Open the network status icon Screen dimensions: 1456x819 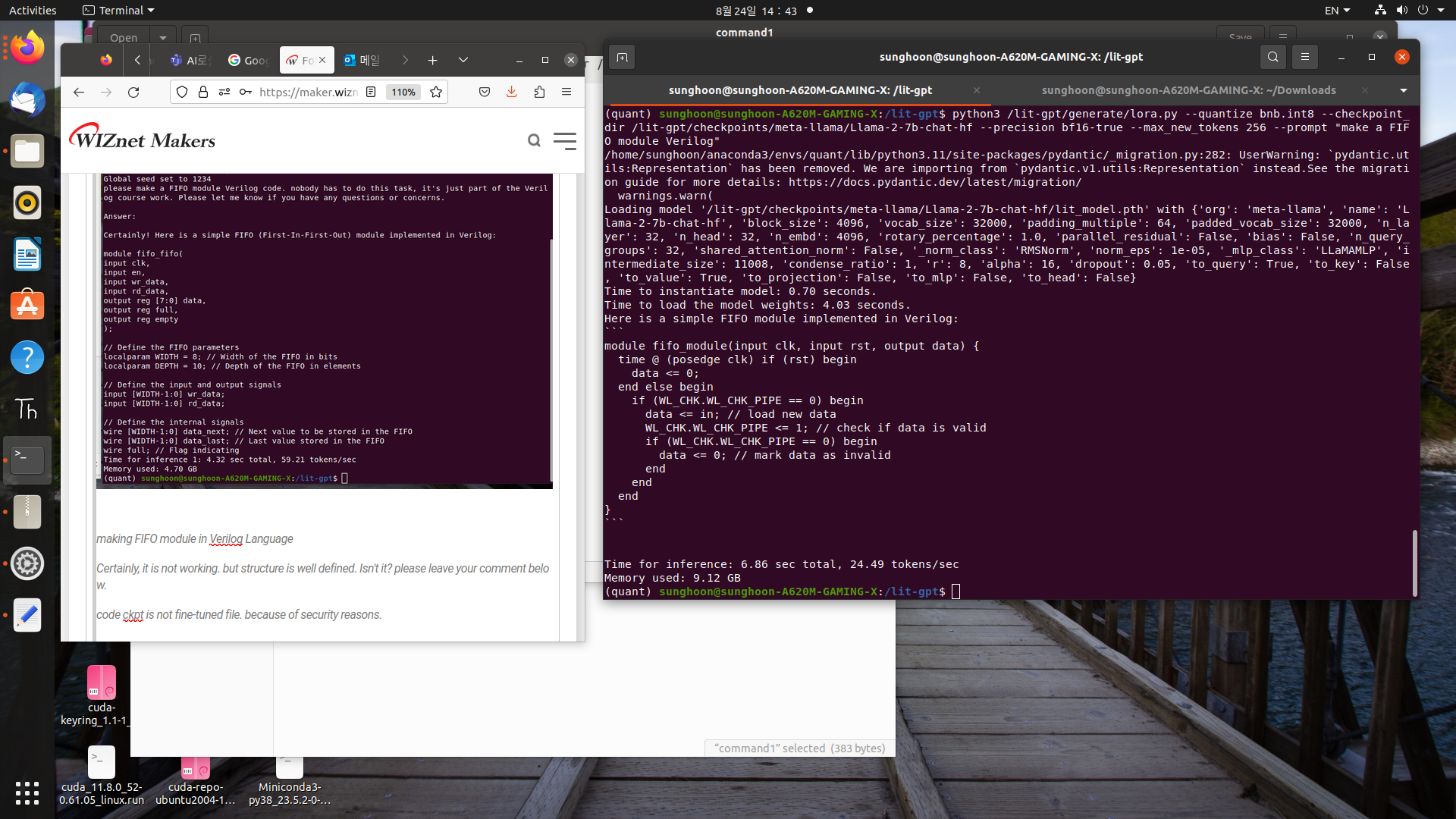coord(1380,11)
